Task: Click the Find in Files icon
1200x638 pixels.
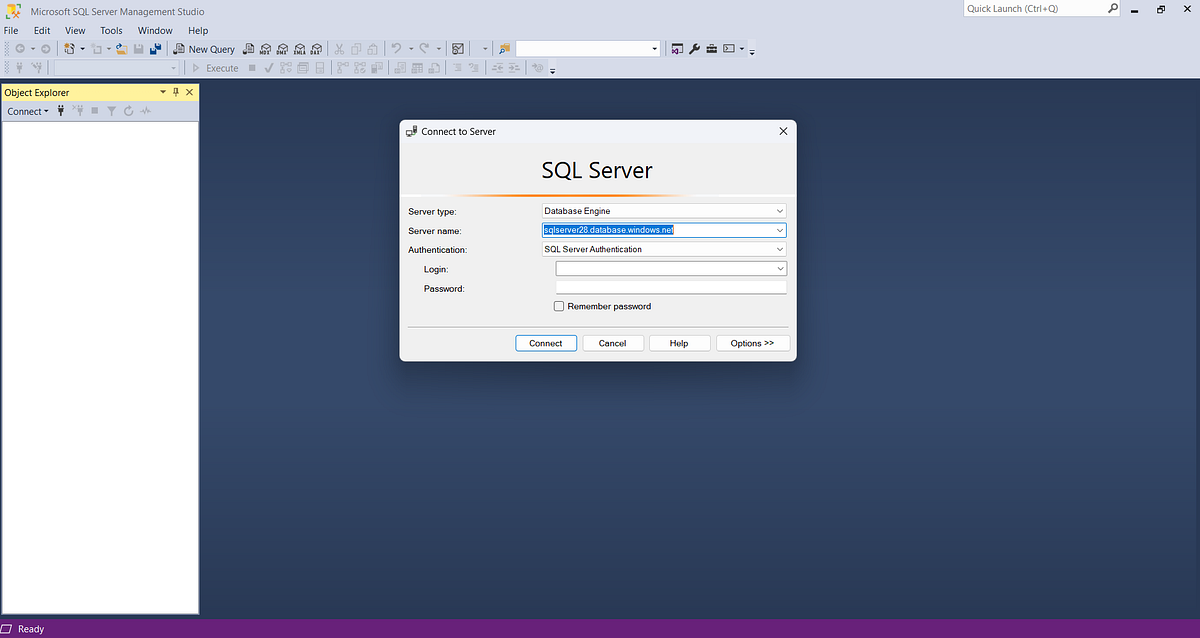Action: coord(504,49)
